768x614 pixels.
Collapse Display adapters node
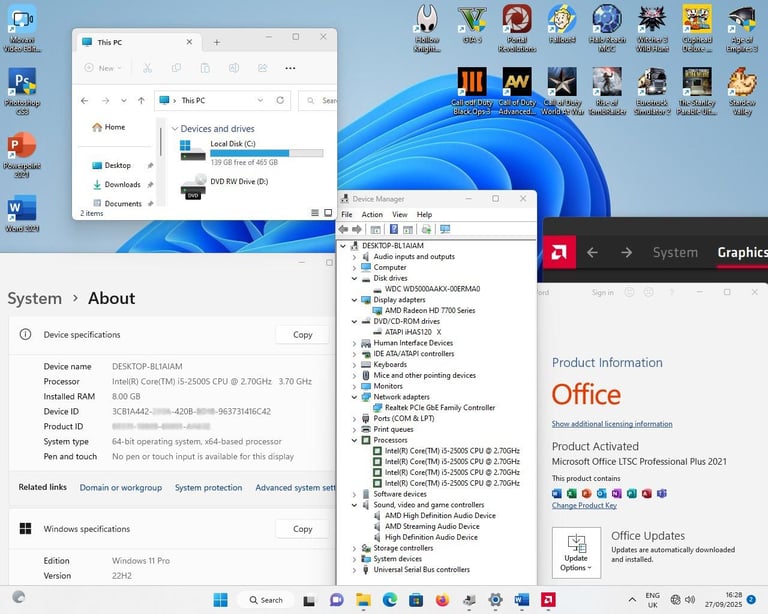pyautogui.click(x=354, y=300)
